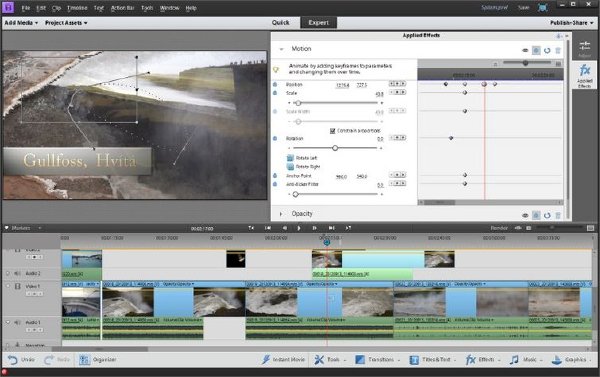
Task: Collapse the Motion effect section
Action: pyautogui.click(x=281, y=49)
